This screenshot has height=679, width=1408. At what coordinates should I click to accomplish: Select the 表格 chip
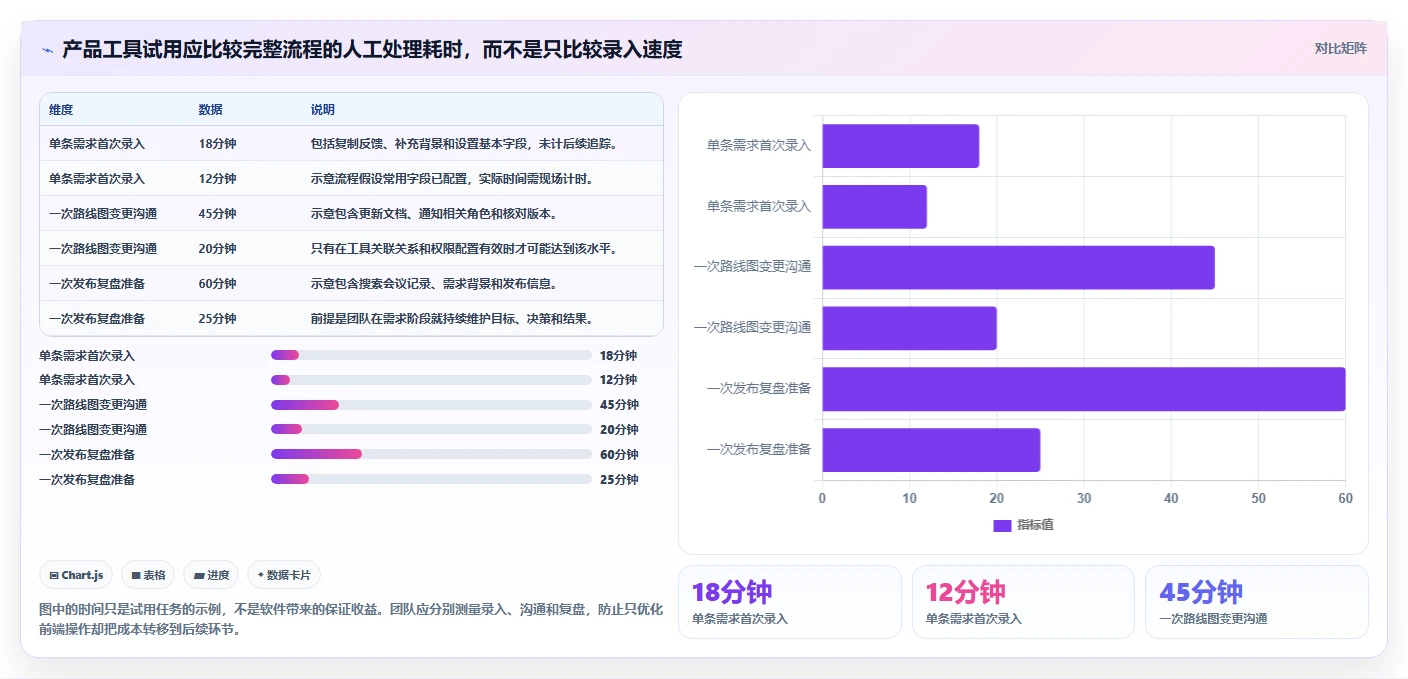tap(148, 575)
